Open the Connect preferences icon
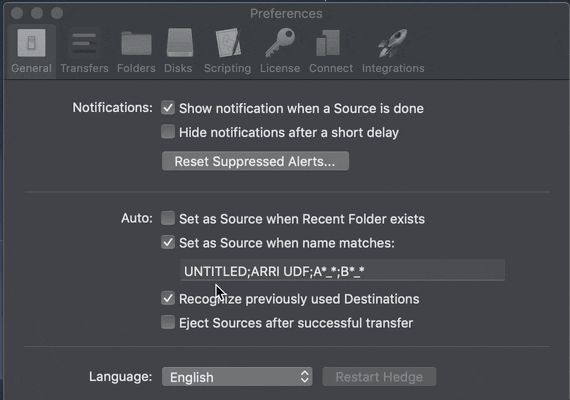 coord(328,44)
